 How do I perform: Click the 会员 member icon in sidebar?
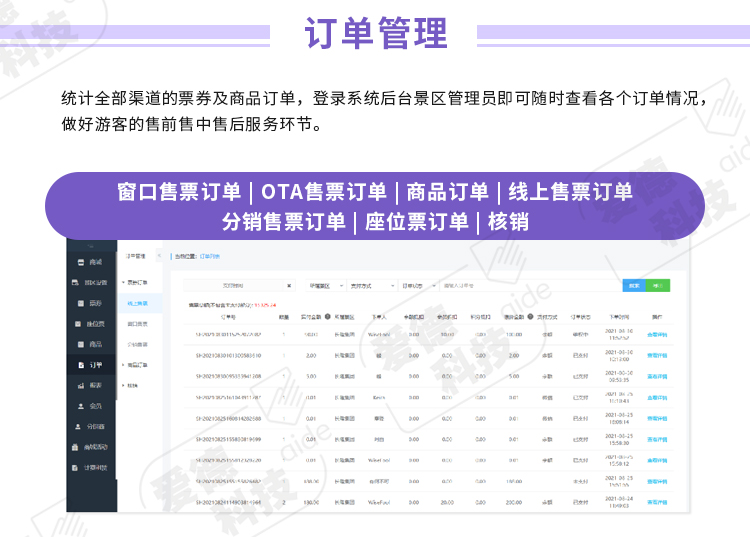point(81,406)
